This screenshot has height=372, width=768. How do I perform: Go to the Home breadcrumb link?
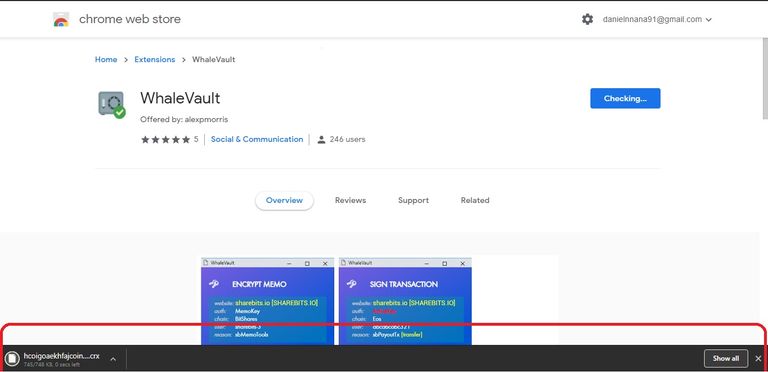(x=106, y=59)
